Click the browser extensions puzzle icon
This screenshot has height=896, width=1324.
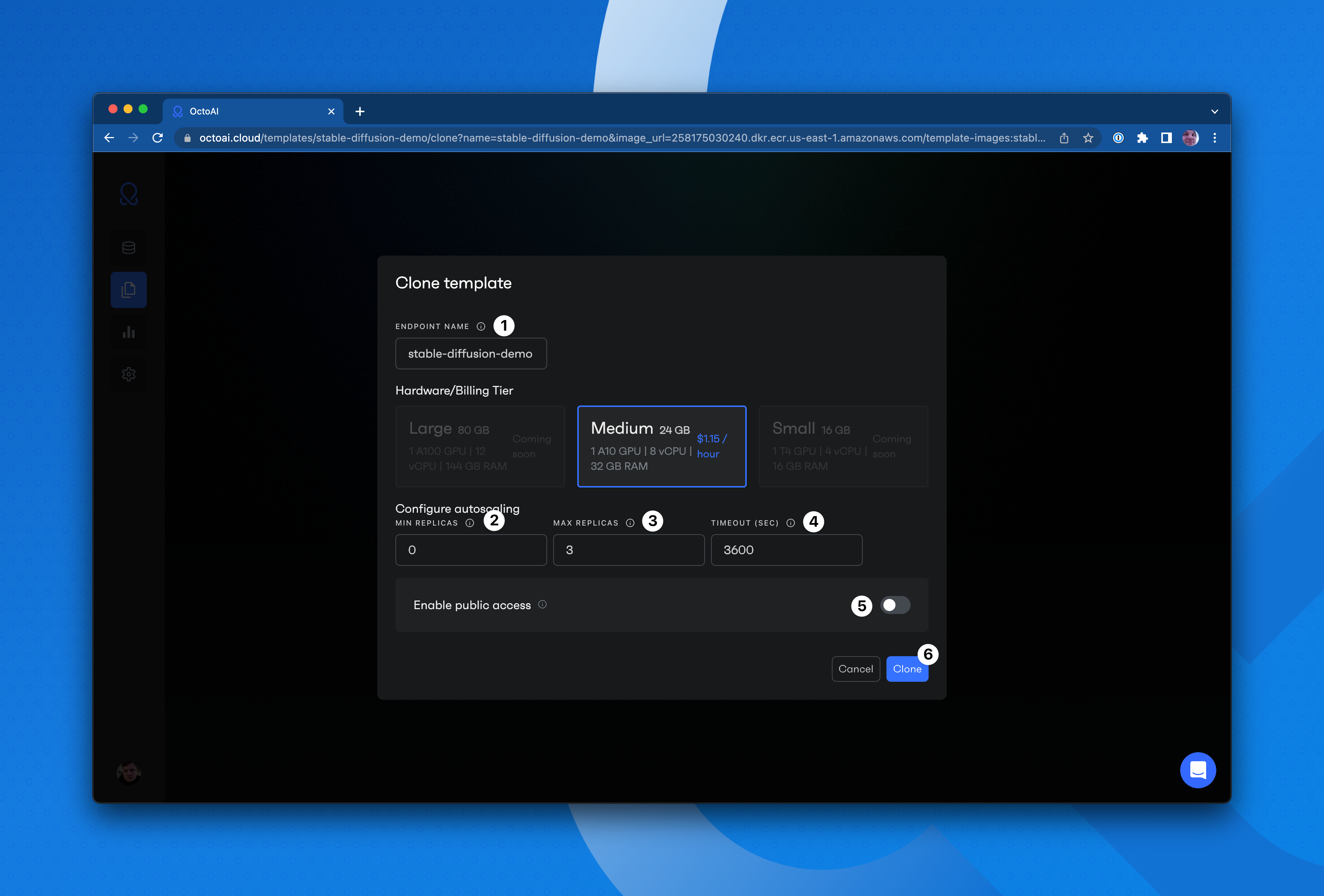tap(1142, 138)
